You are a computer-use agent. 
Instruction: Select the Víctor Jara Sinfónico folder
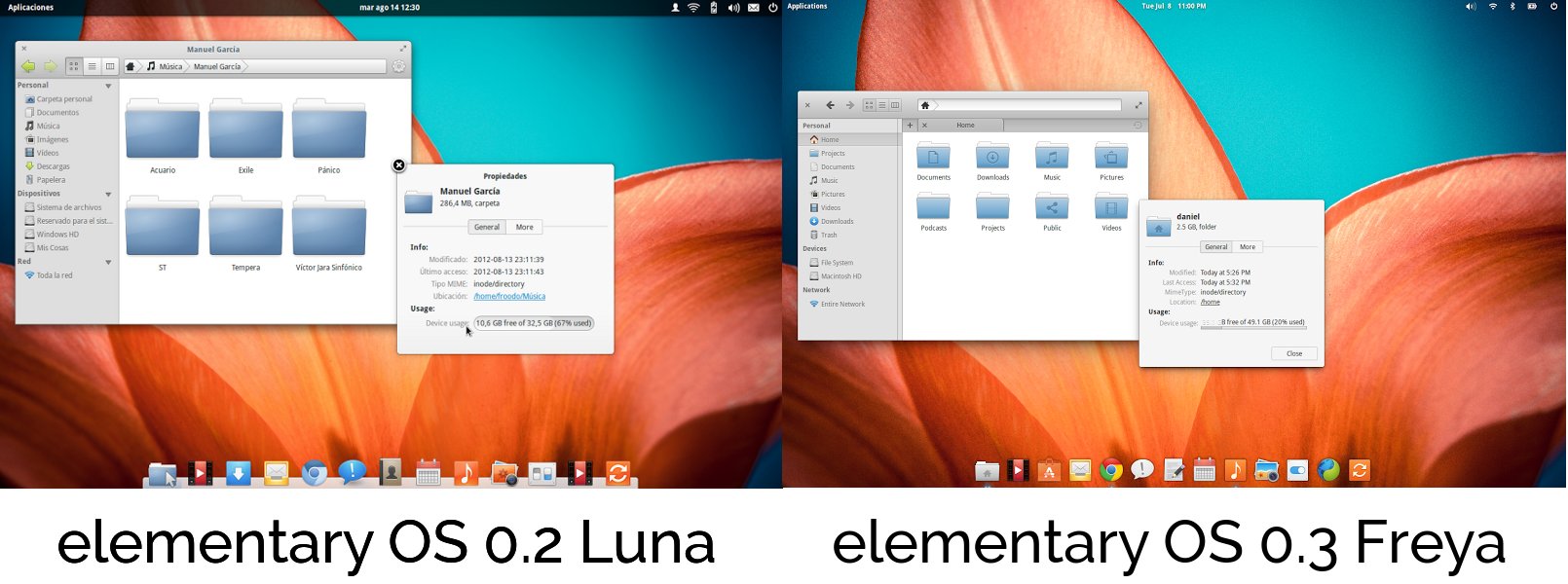coord(329,233)
